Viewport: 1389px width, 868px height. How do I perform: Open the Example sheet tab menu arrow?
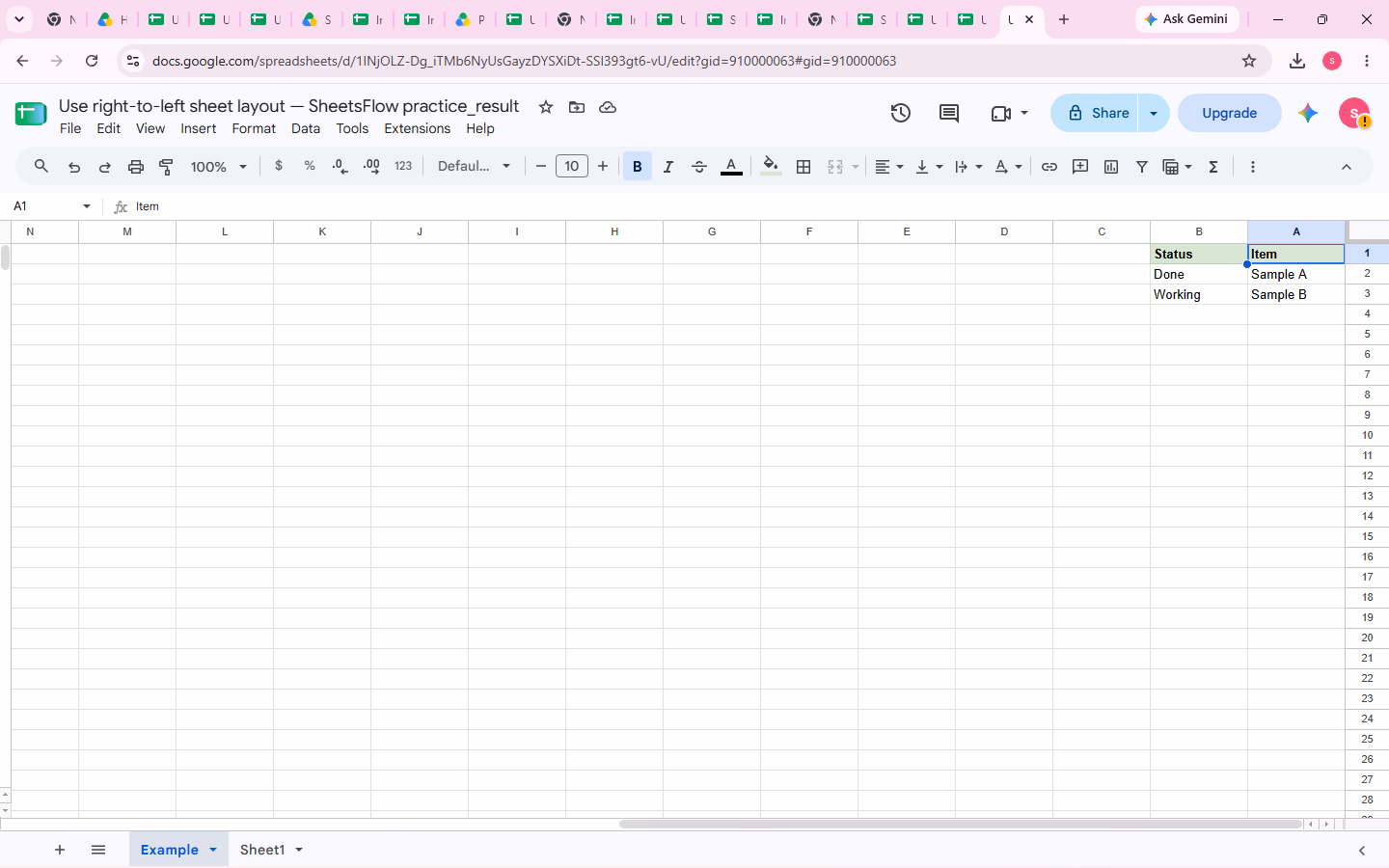click(x=213, y=850)
